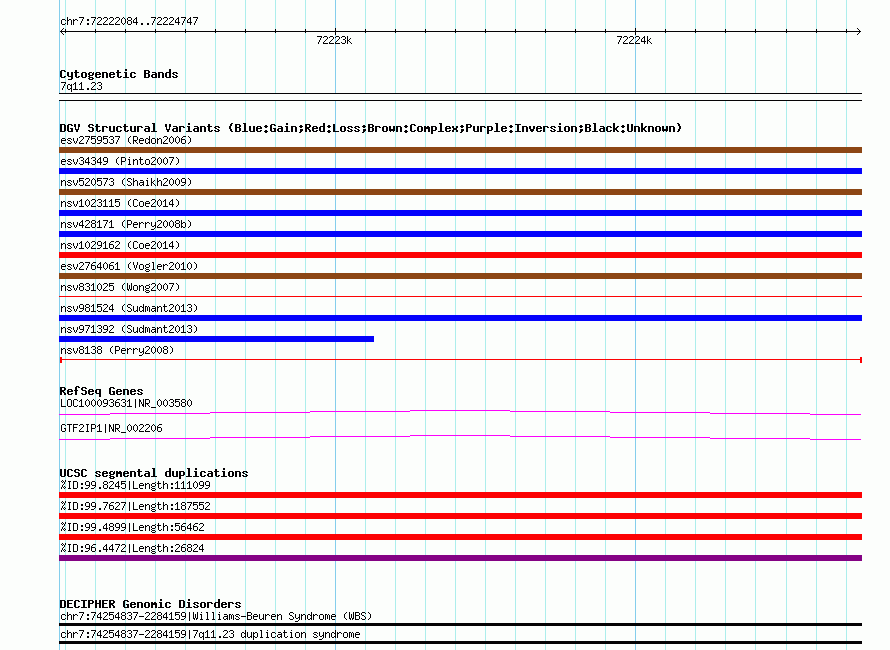Click the ruler's left arrow end

62,32
